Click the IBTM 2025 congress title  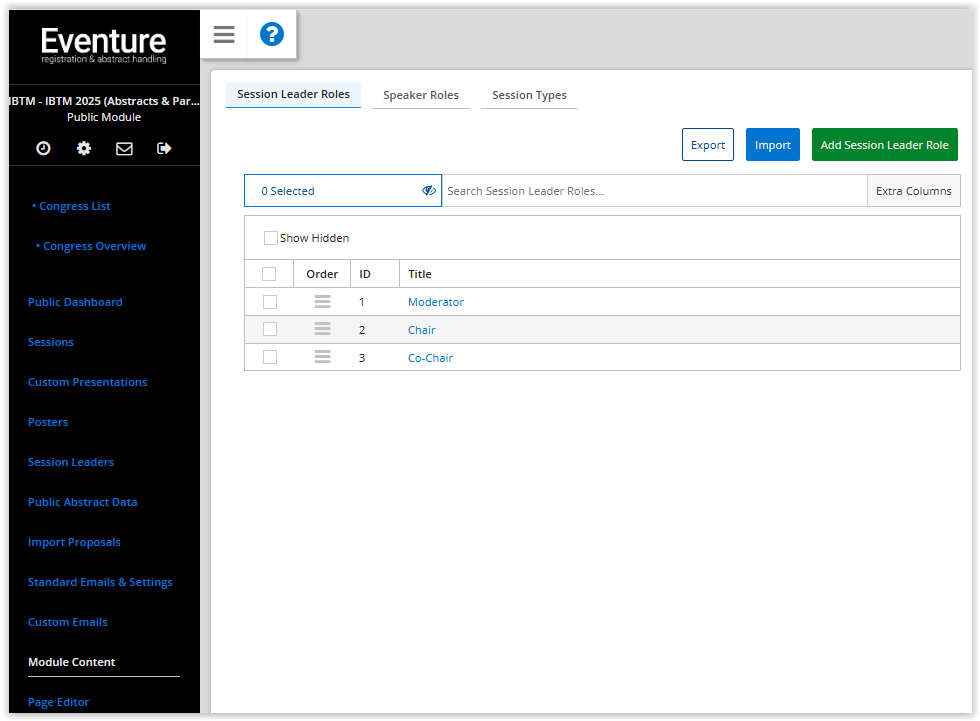pyautogui.click(x=104, y=101)
